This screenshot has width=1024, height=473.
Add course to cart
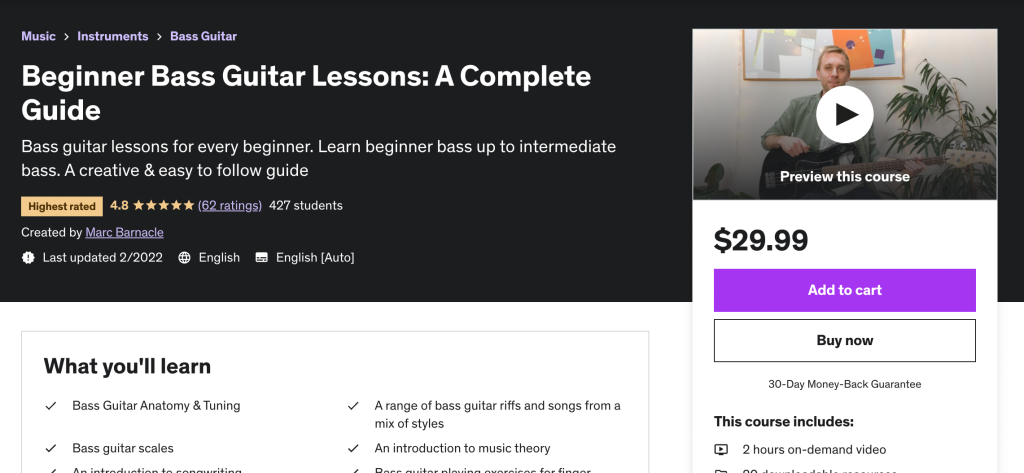tap(844, 290)
